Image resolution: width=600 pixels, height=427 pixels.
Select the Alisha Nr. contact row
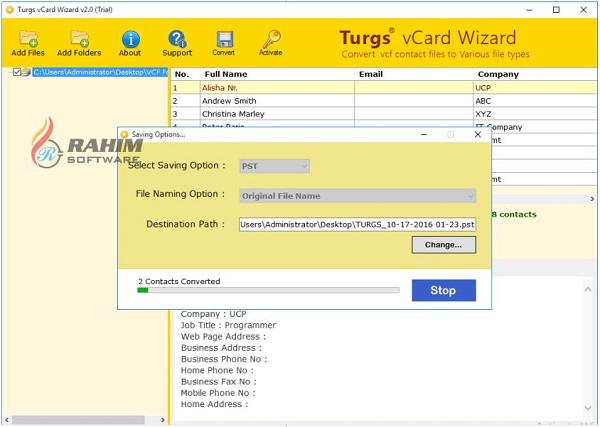pyautogui.click(x=384, y=88)
